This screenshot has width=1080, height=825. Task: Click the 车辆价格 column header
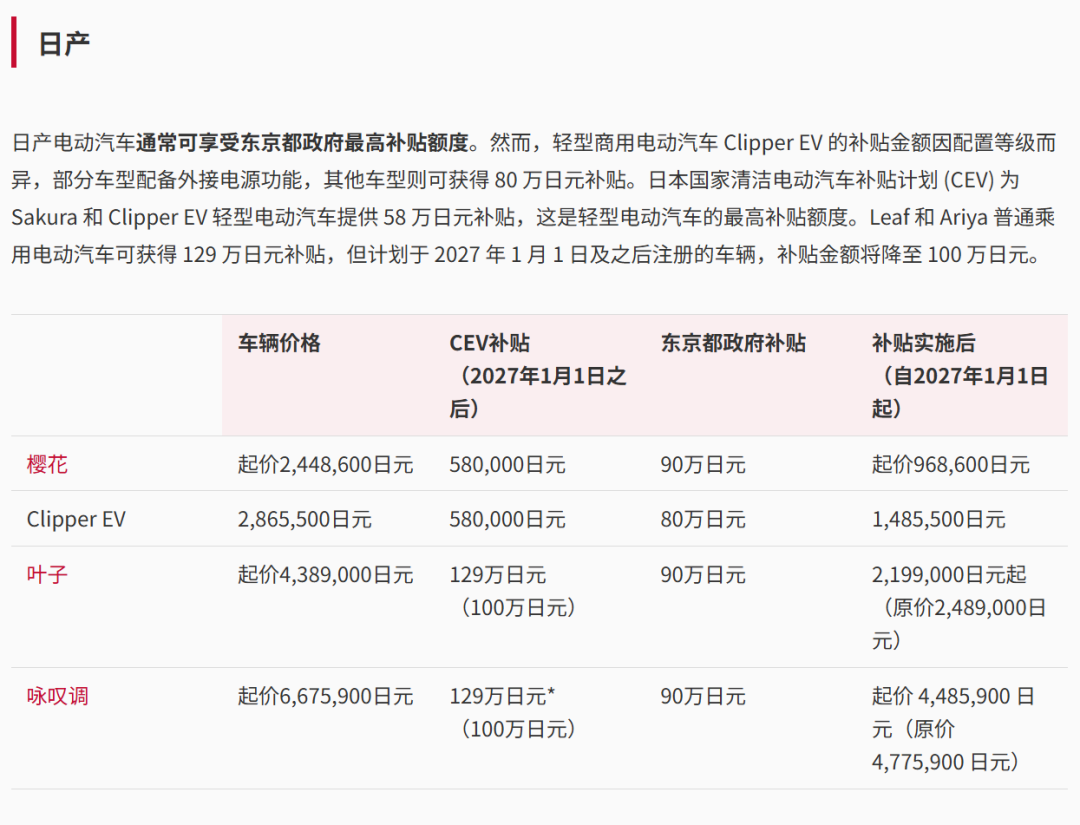pyautogui.click(x=279, y=343)
